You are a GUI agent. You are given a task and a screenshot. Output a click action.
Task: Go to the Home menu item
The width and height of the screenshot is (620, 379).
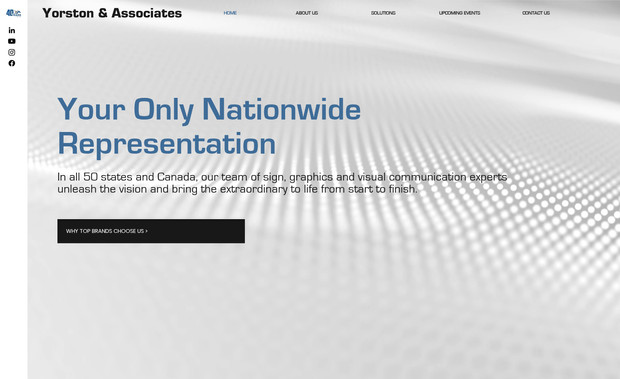pos(230,13)
